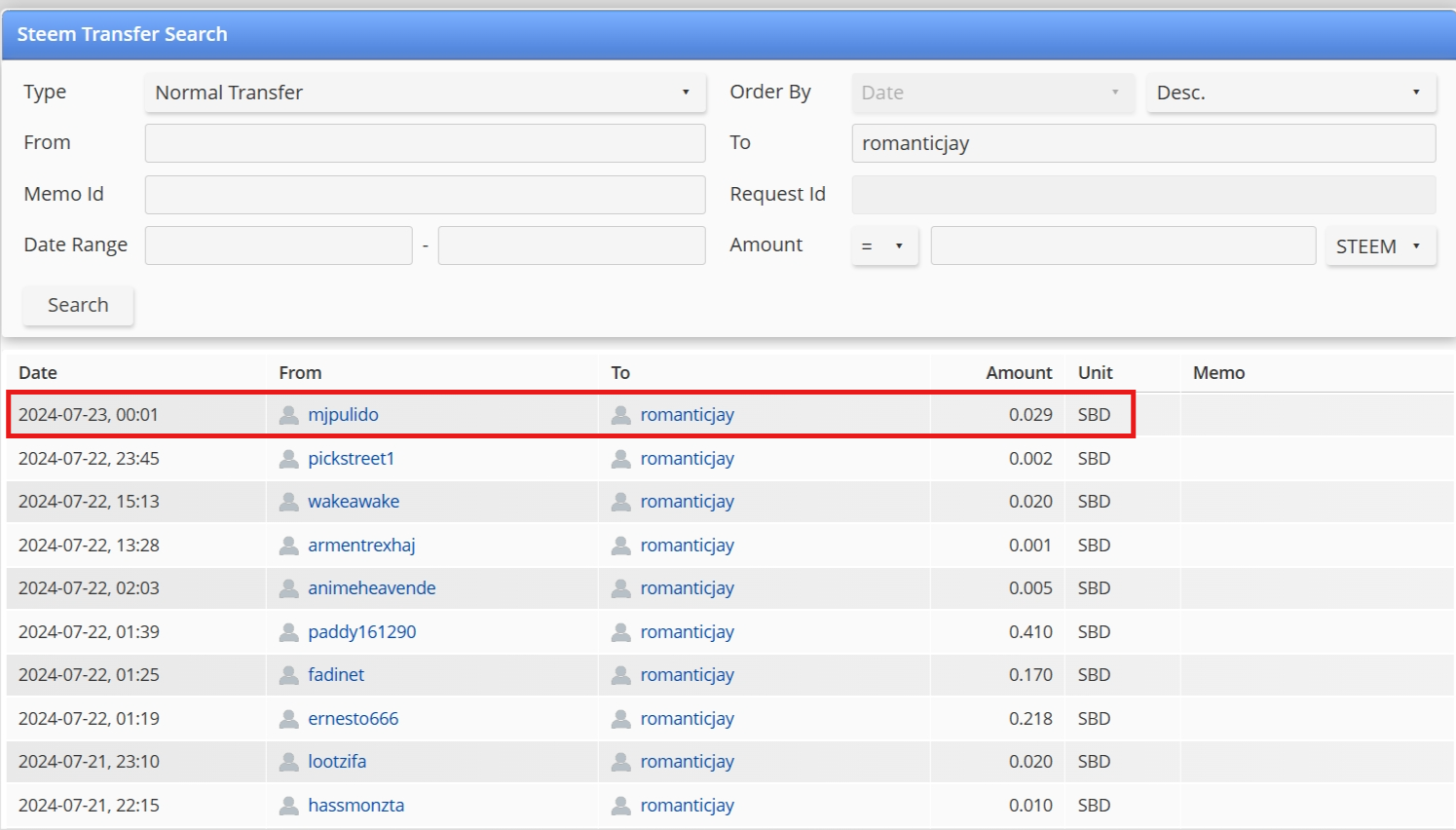Image resolution: width=1456 pixels, height=830 pixels.
Task: Click the SBD unit in the armentrexhaj row
Action: click(1094, 546)
